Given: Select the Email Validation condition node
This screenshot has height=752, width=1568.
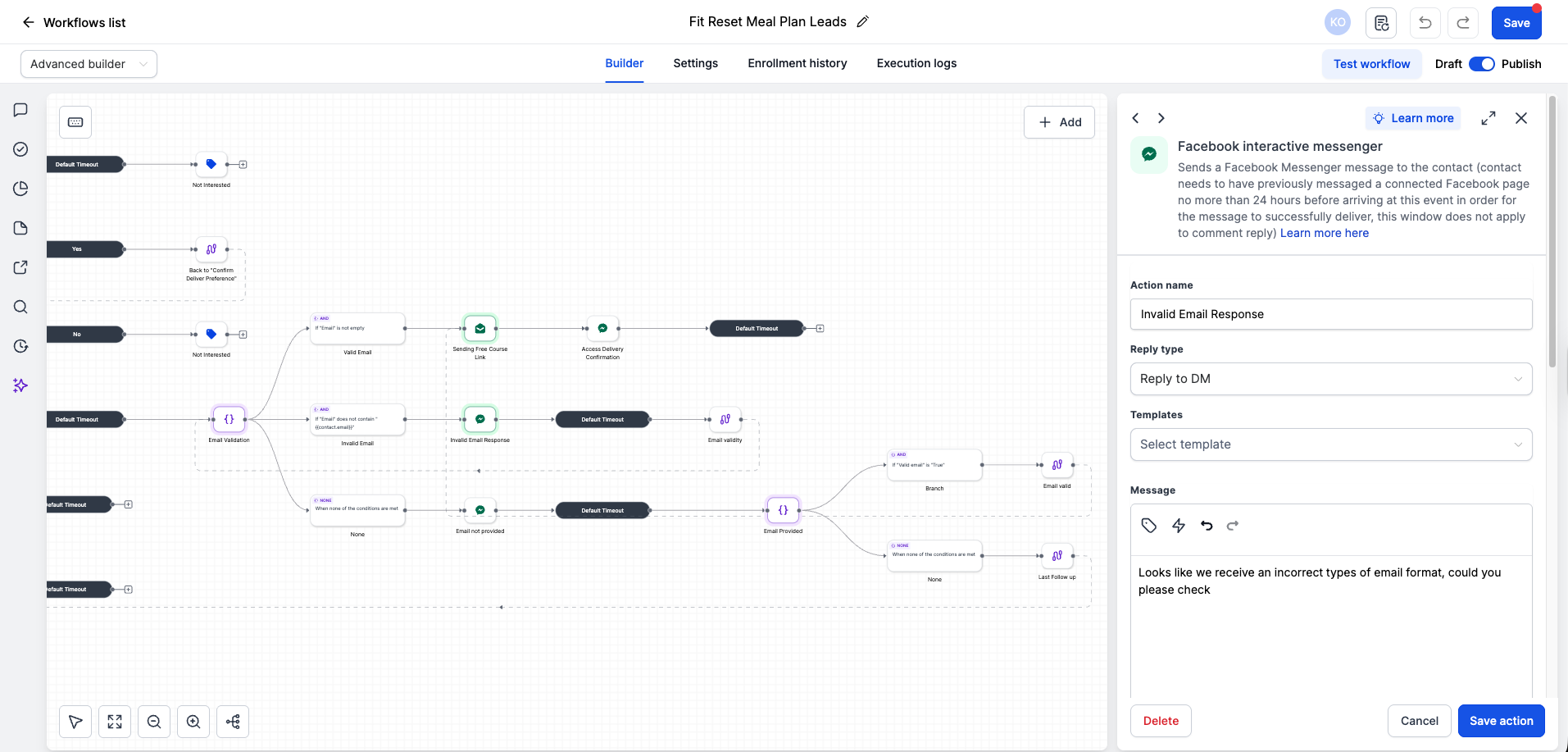Looking at the screenshot, I should pyautogui.click(x=230, y=419).
